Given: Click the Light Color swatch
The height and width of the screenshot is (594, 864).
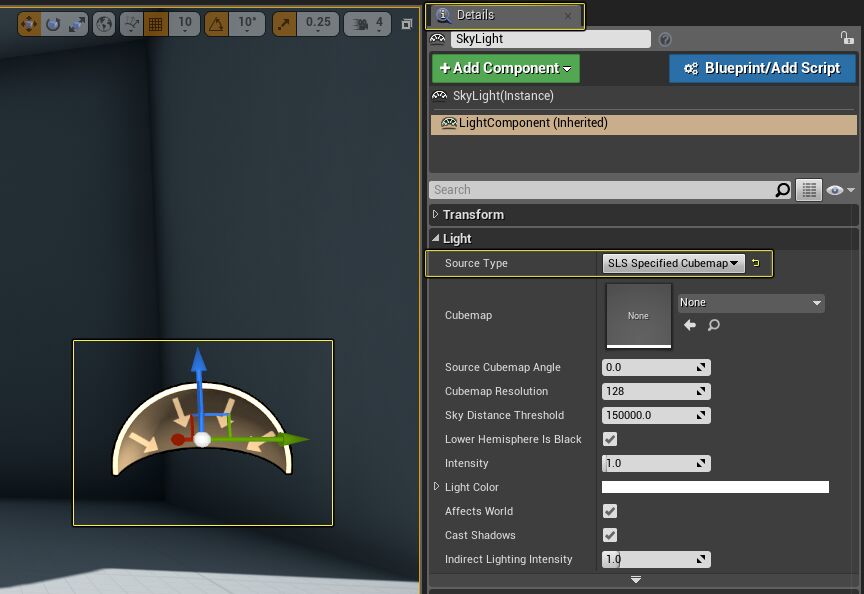Looking at the screenshot, I should pyautogui.click(x=715, y=487).
